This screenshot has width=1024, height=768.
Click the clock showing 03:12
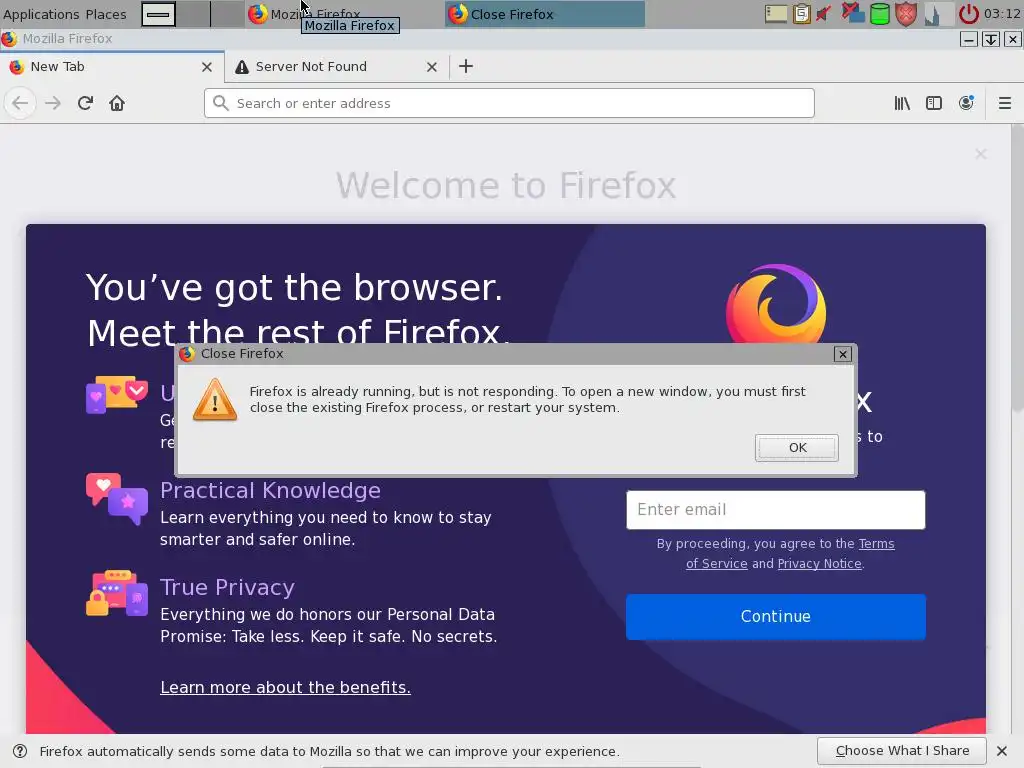(x=1002, y=14)
